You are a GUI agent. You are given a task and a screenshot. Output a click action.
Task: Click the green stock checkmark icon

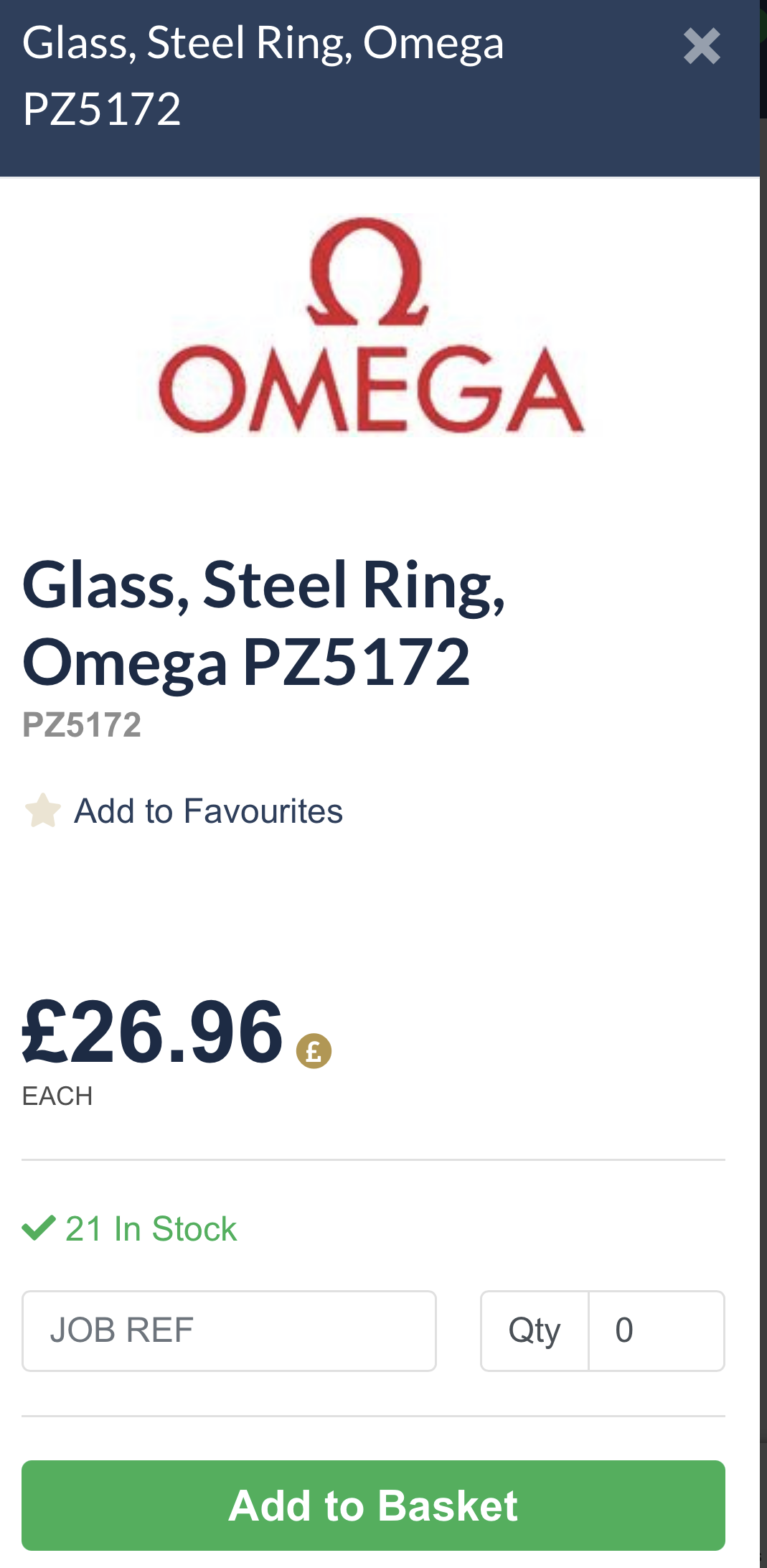point(39,1228)
